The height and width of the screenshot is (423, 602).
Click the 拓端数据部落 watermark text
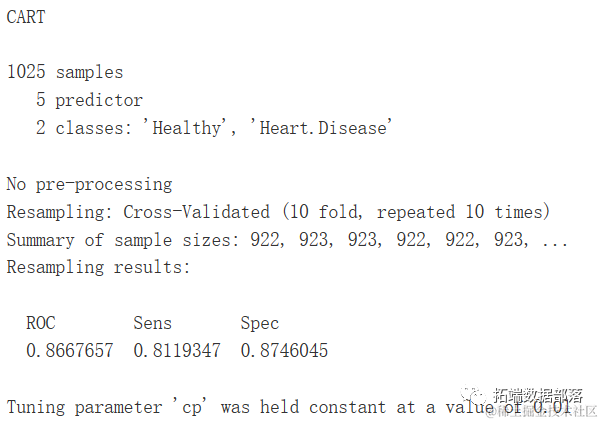[536, 395]
